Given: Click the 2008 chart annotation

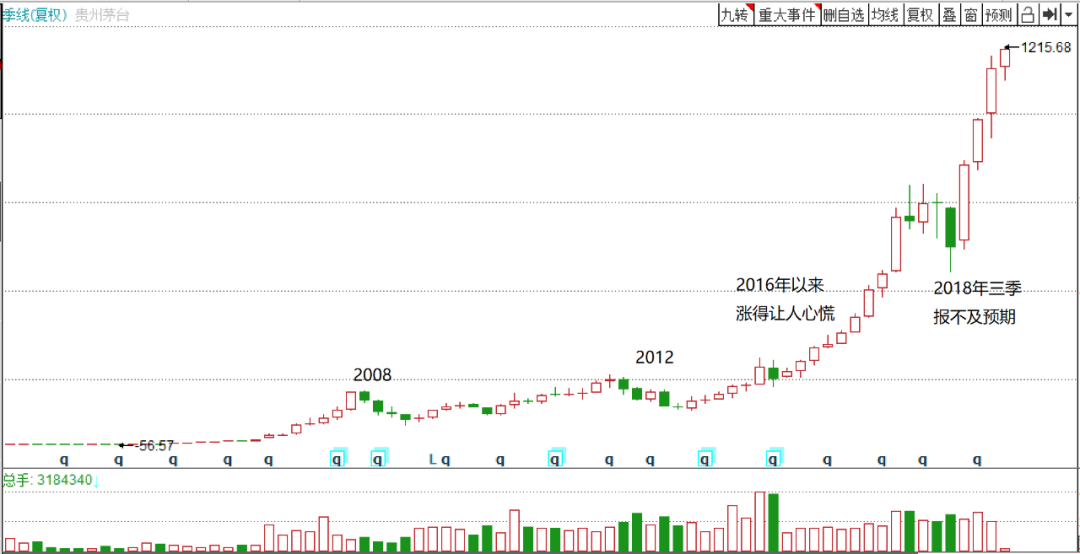Looking at the screenshot, I should click(x=372, y=375).
